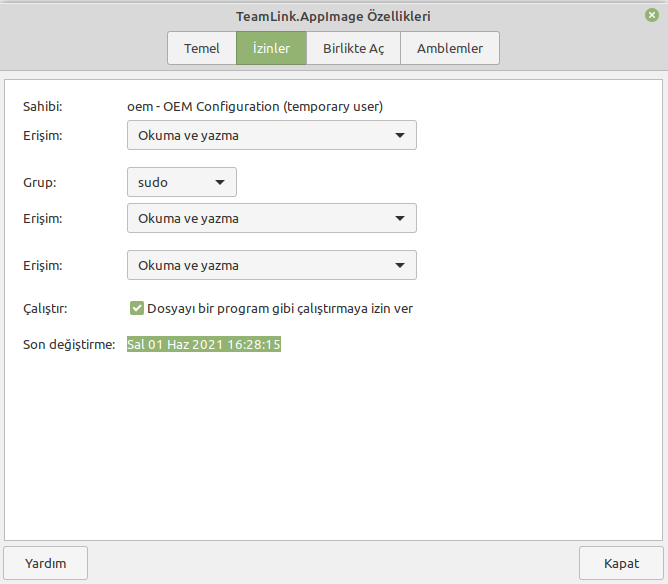Click the highlighted Son değiştirme date
Image resolution: width=668 pixels, height=584 pixels.
tap(204, 345)
